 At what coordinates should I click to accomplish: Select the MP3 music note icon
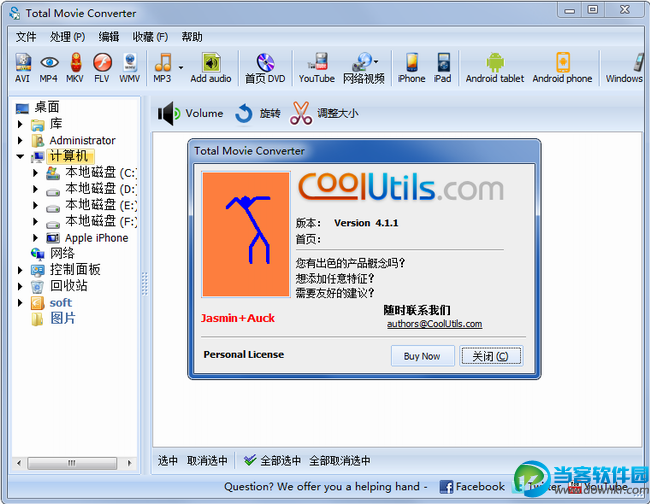point(162,63)
